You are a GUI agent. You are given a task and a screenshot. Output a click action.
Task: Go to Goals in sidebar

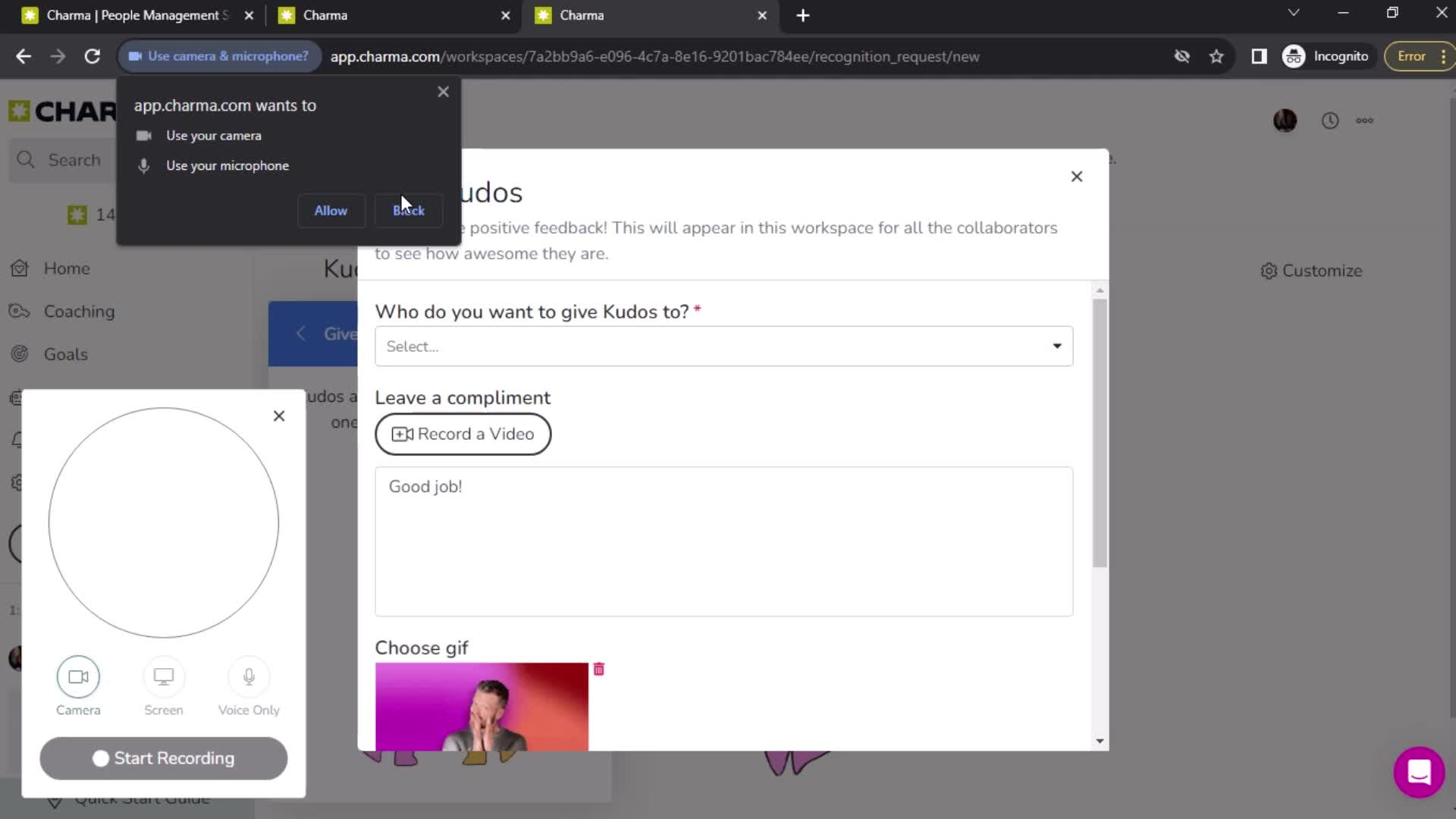[66, 354]
